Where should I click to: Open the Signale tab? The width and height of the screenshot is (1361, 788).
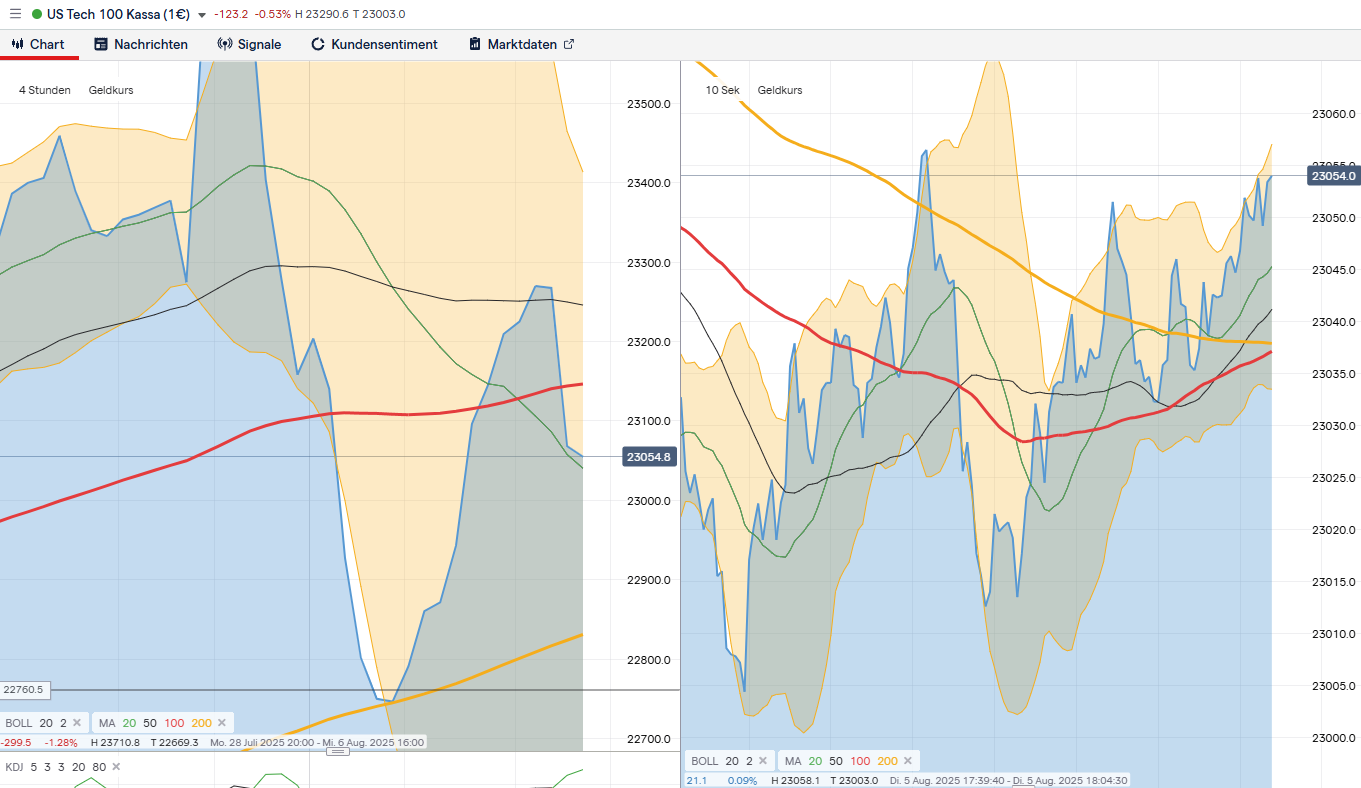tap(250, 44)
